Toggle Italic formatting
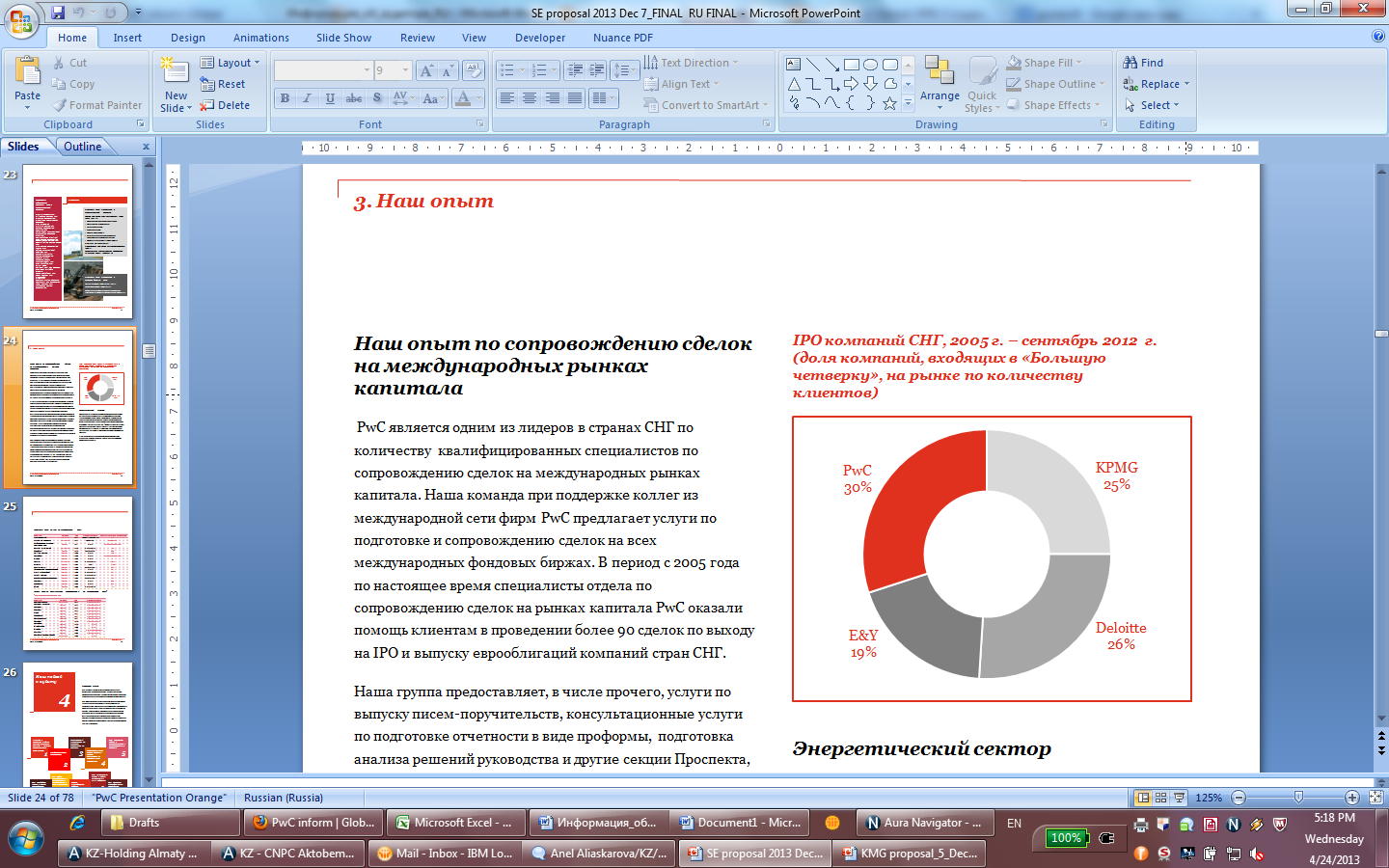The image size is (1389, 868). (307, 98)
